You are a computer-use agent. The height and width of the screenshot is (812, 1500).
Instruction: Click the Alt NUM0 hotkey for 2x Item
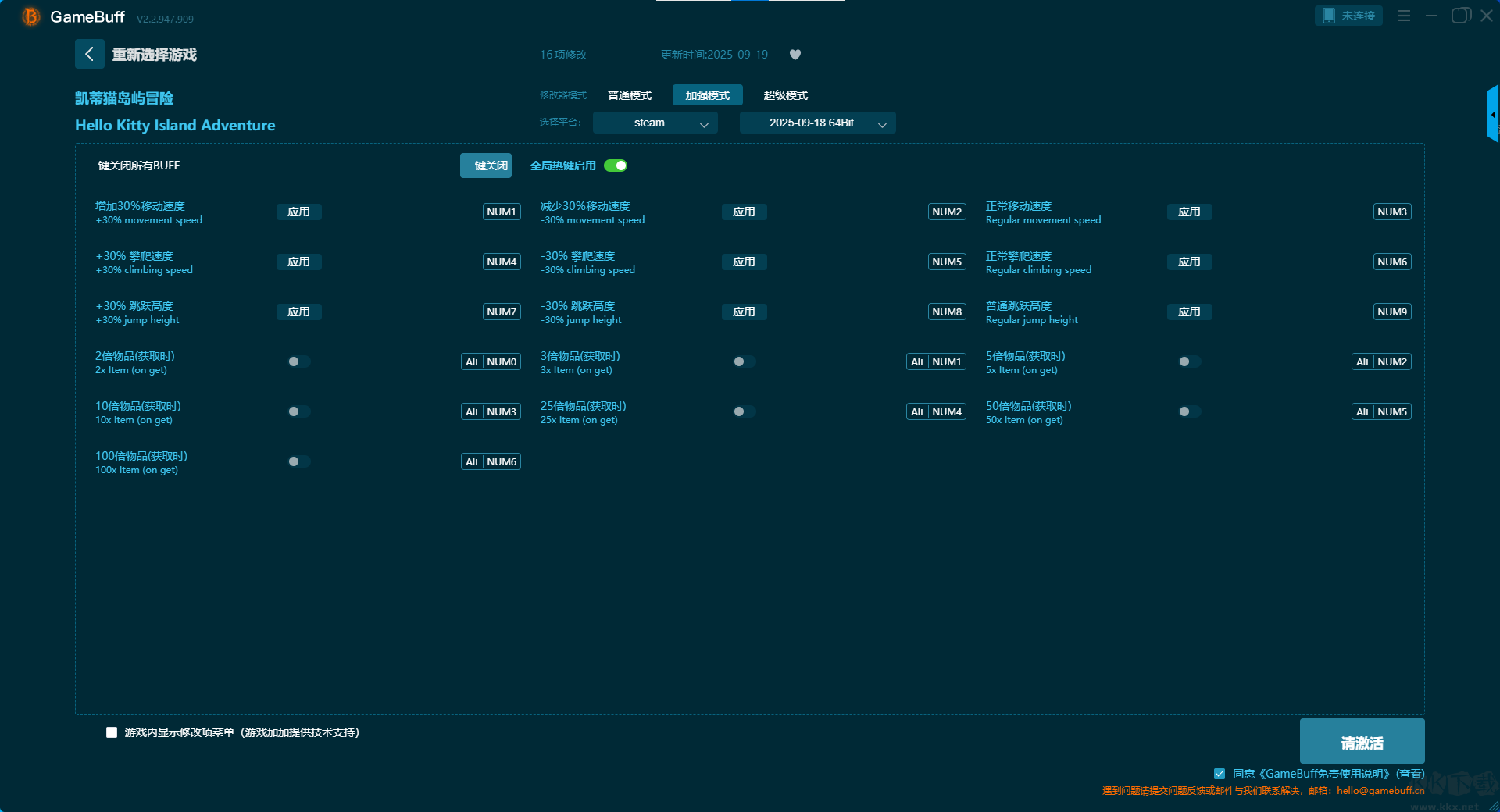(491, 361)
